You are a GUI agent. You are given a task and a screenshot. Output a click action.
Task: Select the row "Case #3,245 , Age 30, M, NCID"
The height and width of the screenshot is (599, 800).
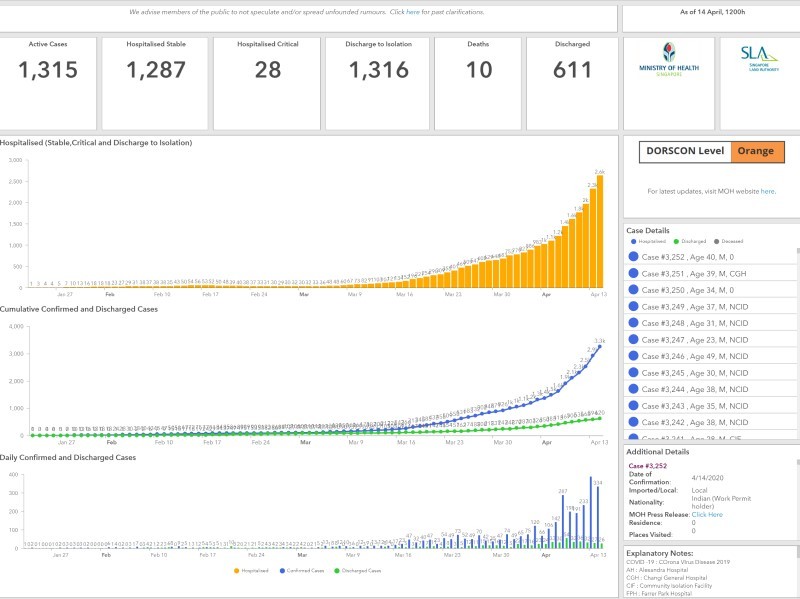(710, 372)
